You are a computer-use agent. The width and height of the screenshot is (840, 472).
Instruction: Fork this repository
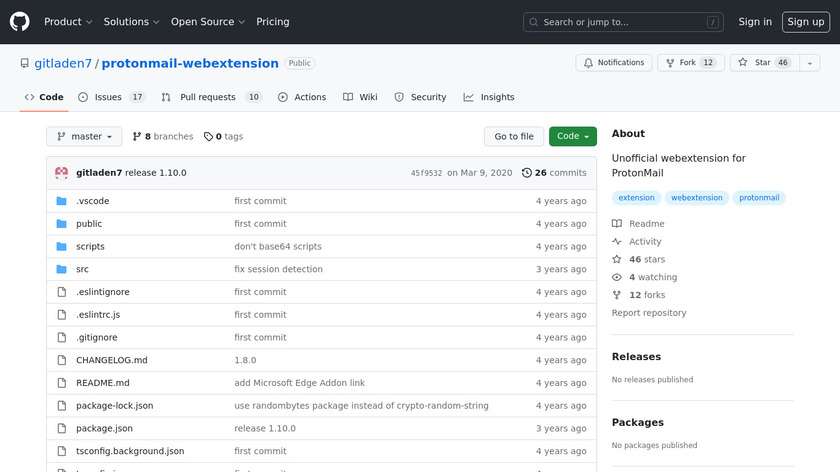tap(687, 63)
